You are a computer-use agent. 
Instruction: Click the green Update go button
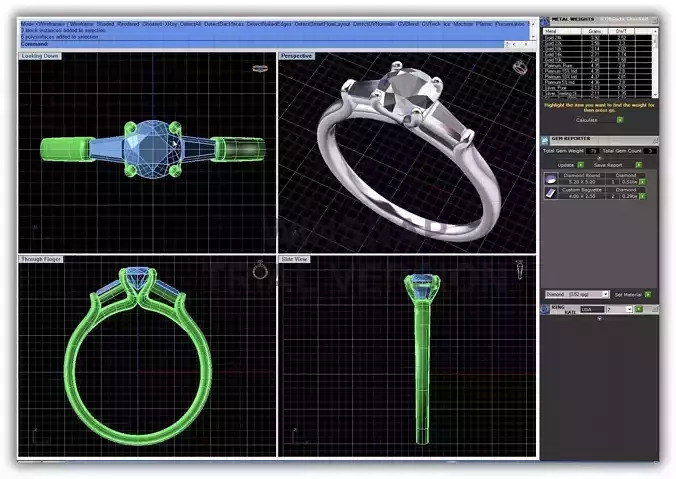click(x=581, y=165)
